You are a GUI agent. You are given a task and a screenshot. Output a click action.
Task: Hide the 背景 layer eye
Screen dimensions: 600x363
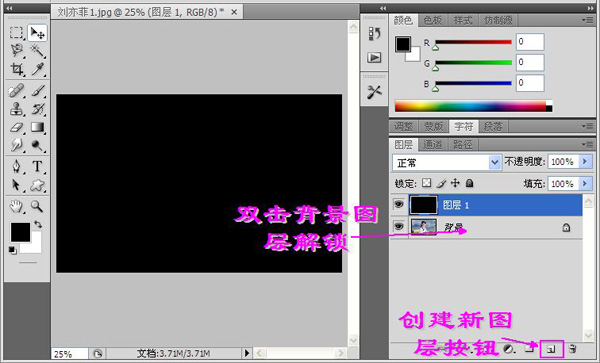398,227
